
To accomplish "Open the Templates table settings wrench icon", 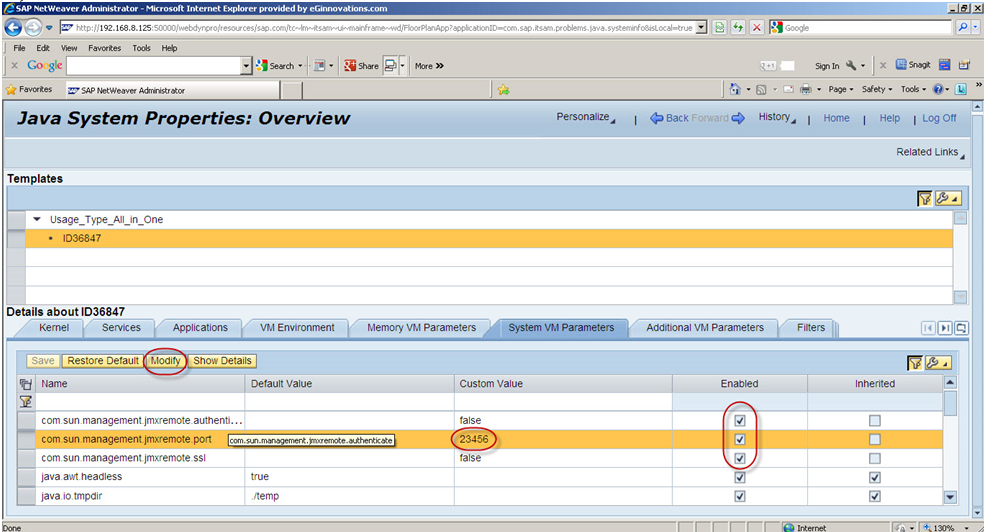I will click(947, 199).
